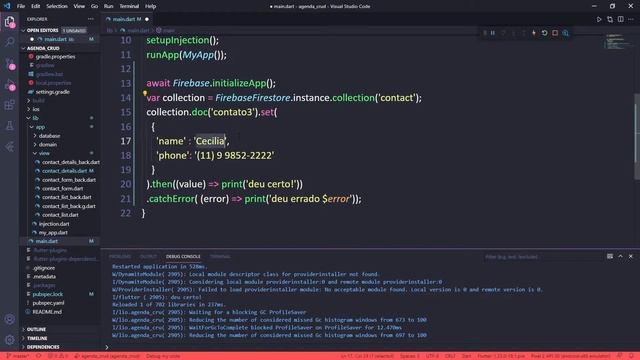Open the Run and Debug view

9,84
